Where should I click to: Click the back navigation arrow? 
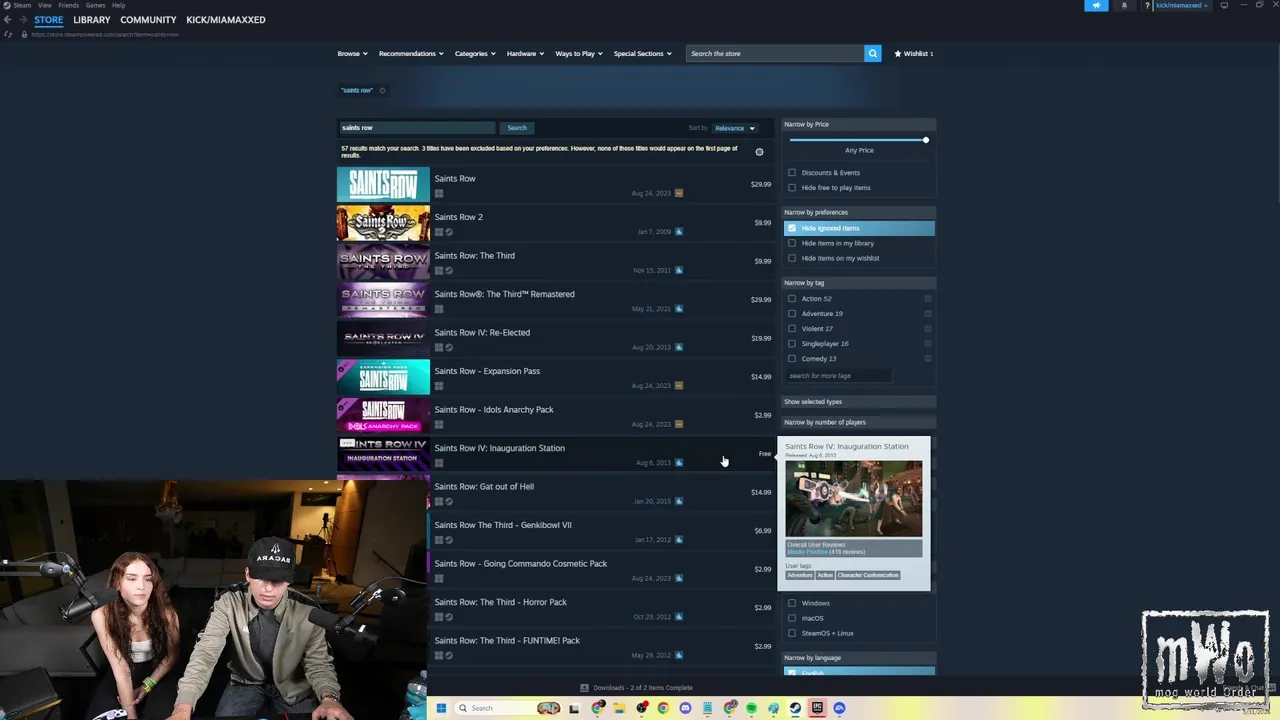click(x=7, y=20)
